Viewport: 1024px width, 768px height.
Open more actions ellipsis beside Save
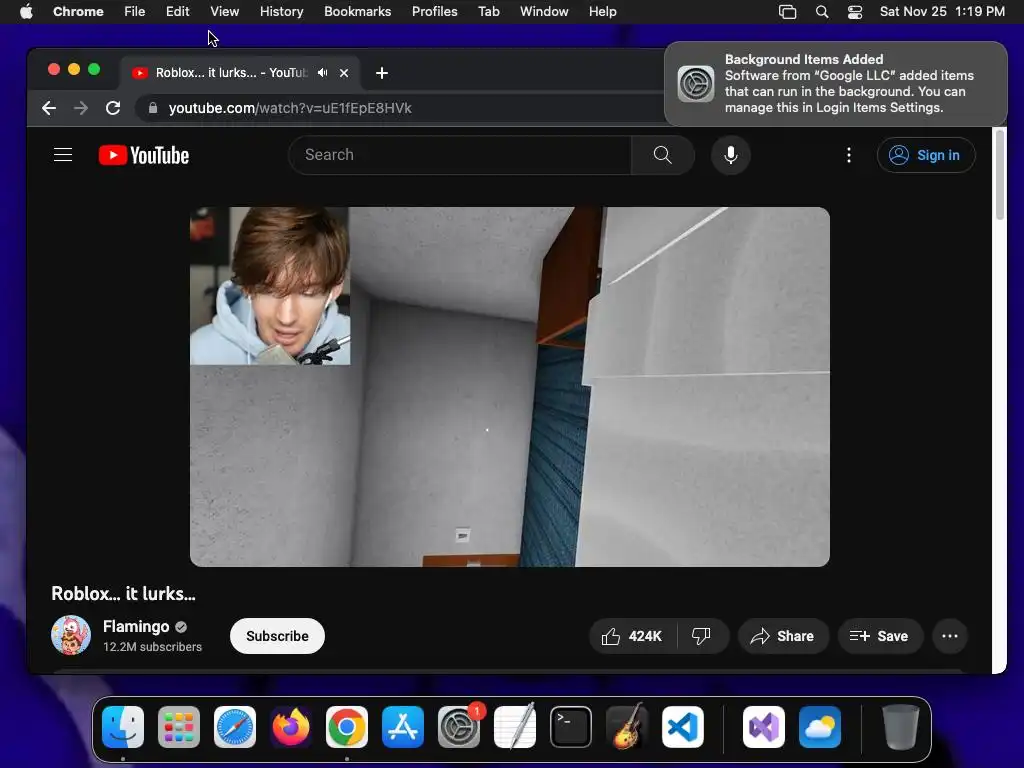point(950,636)
